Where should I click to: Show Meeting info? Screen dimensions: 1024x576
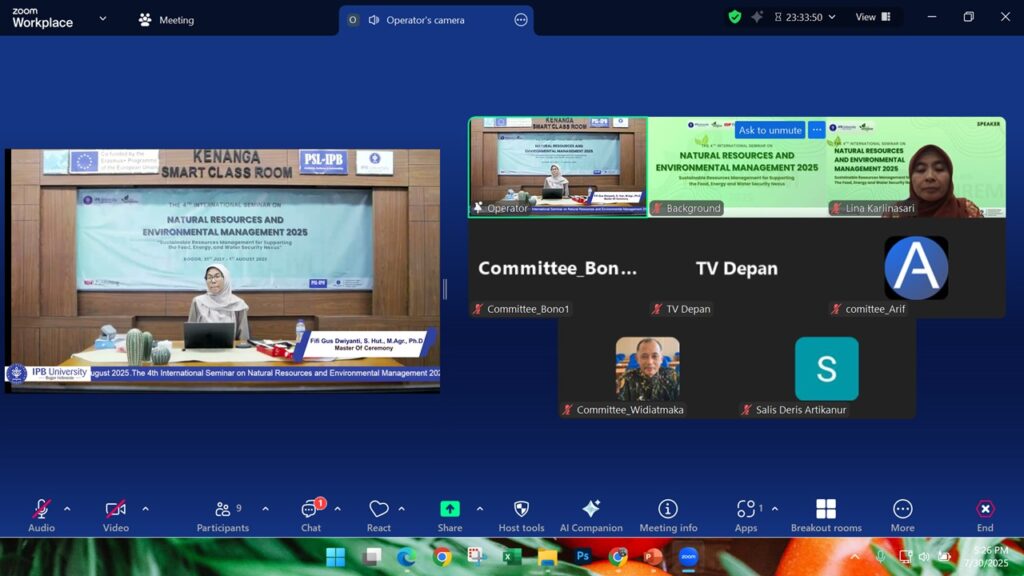pos(668,514)
